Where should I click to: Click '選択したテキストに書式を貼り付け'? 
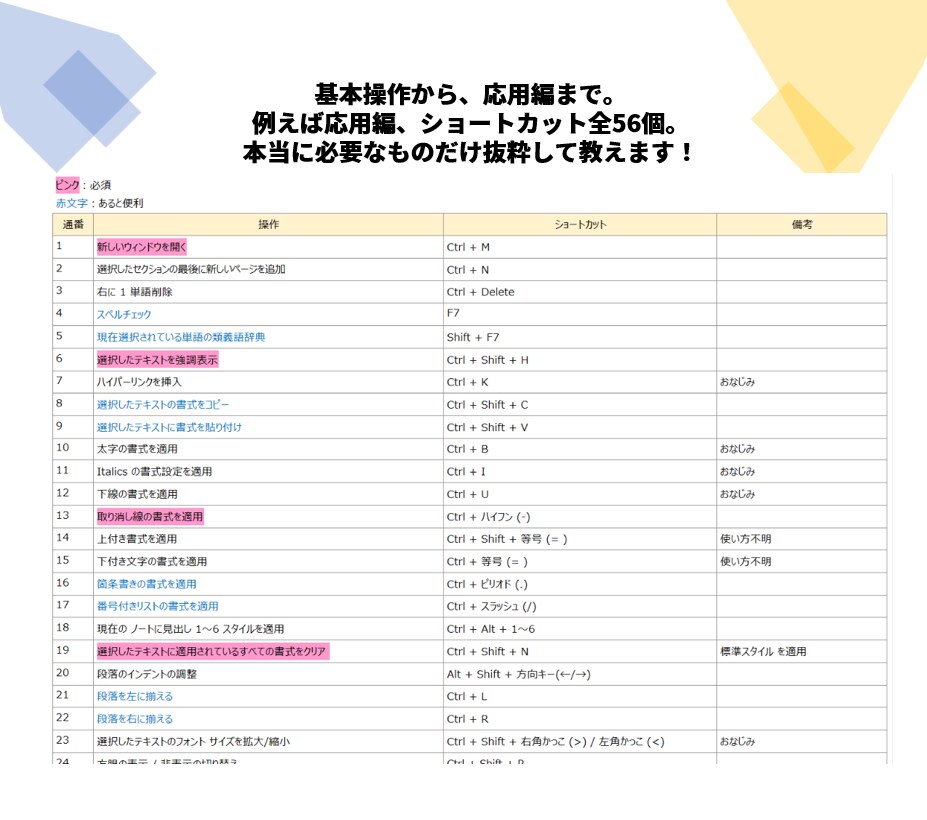[x=169, y=427]
